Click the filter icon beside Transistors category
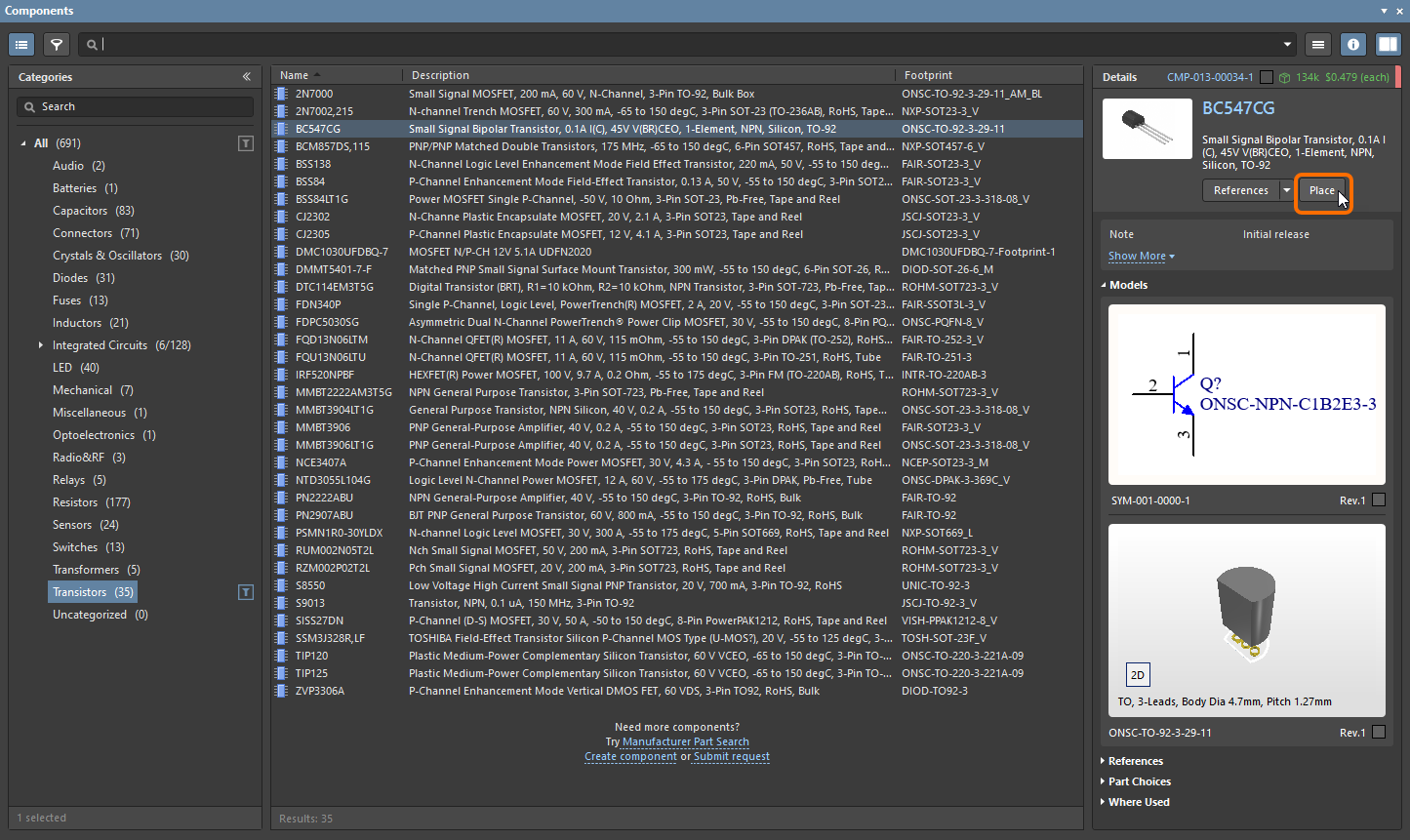1410x840 pixels. (246, 592)
